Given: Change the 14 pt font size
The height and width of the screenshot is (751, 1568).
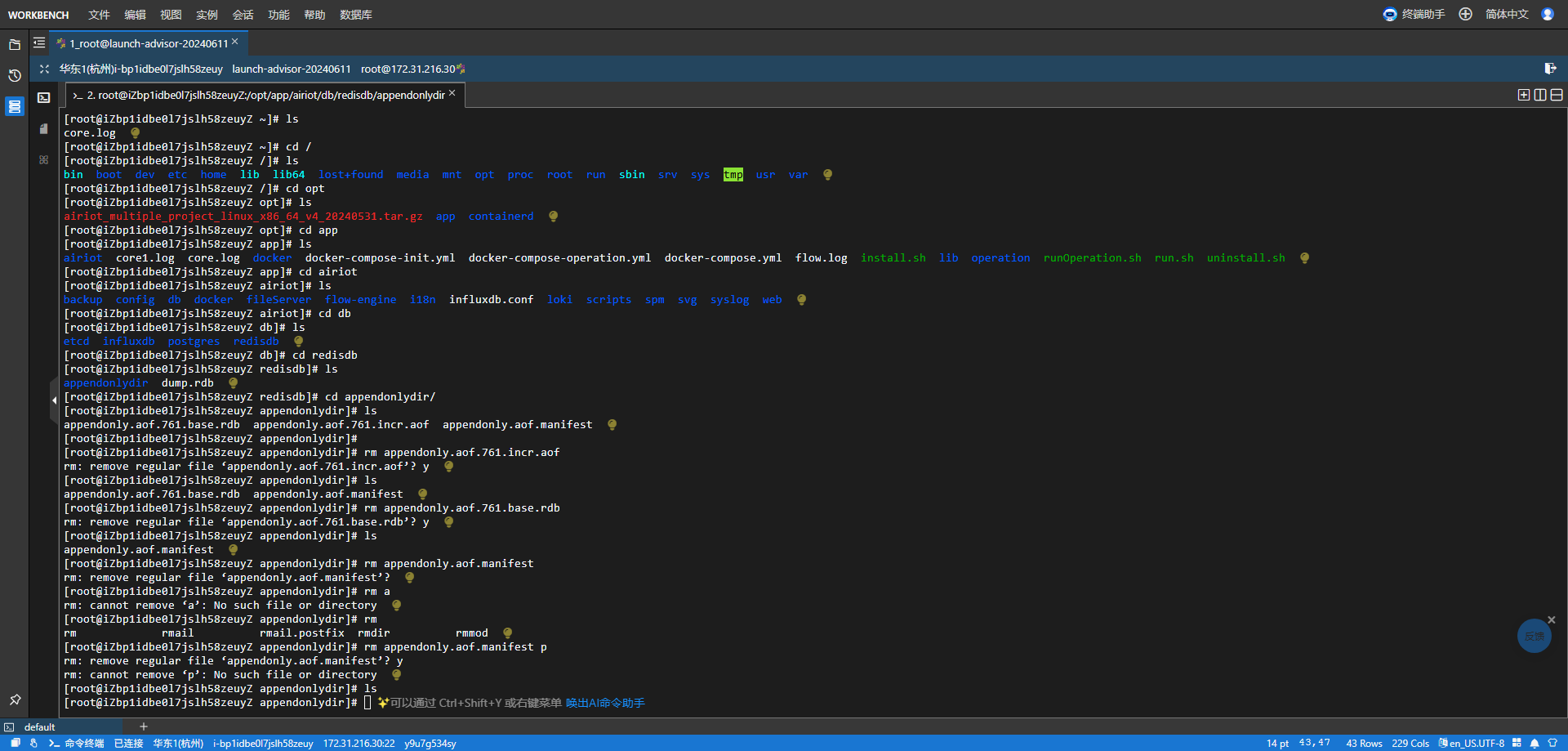Looking at the screenshot, I should [1277, 743].
